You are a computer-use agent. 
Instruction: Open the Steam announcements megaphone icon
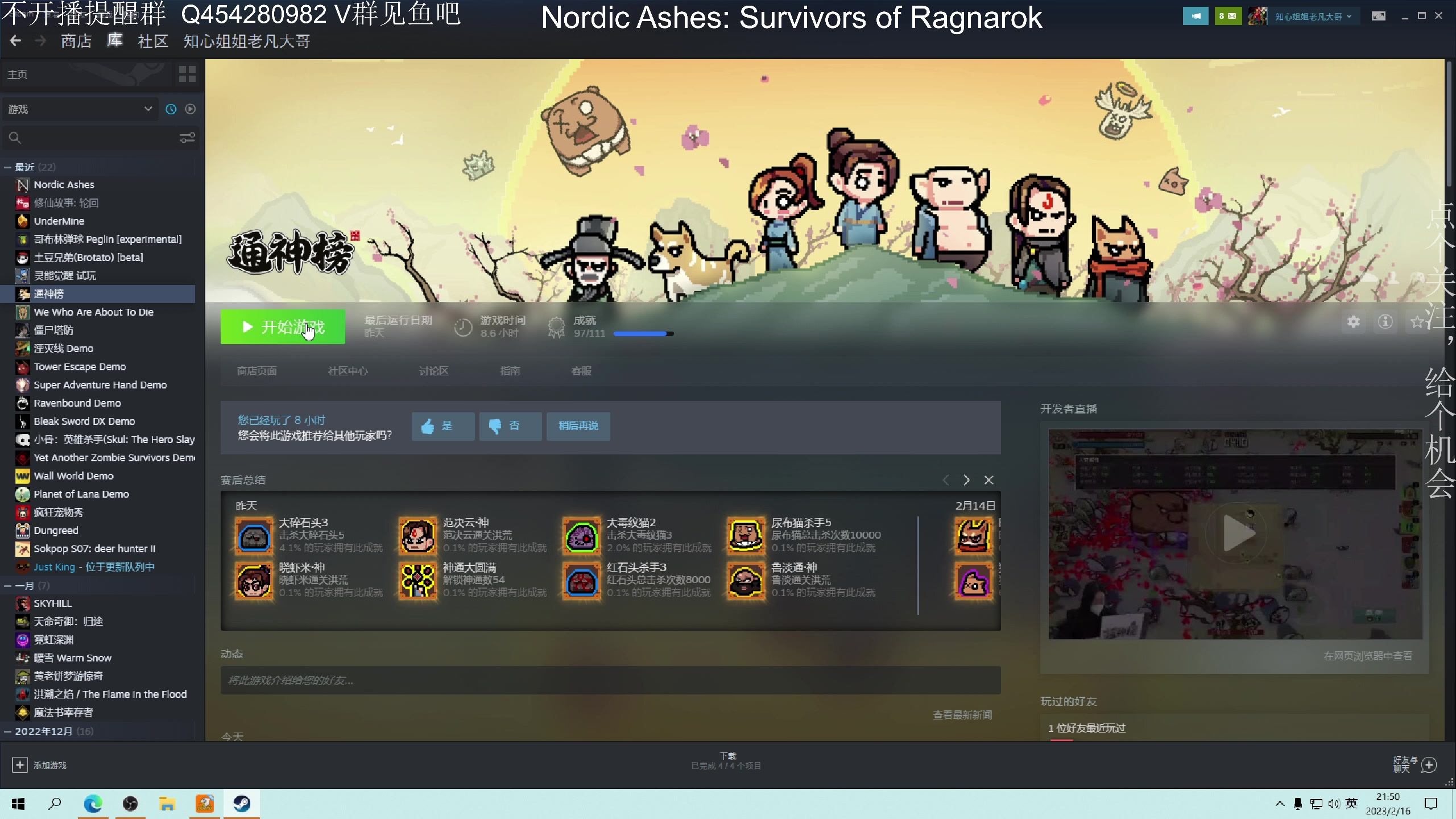point(1196,16)
